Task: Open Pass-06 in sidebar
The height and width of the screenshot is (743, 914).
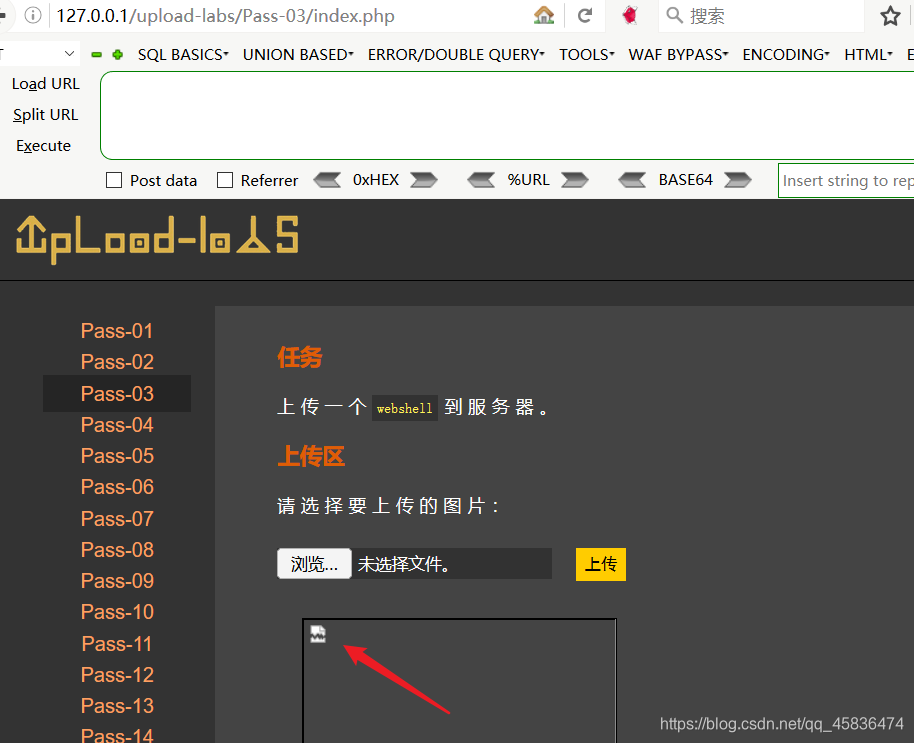Action: tap(117, 487)
